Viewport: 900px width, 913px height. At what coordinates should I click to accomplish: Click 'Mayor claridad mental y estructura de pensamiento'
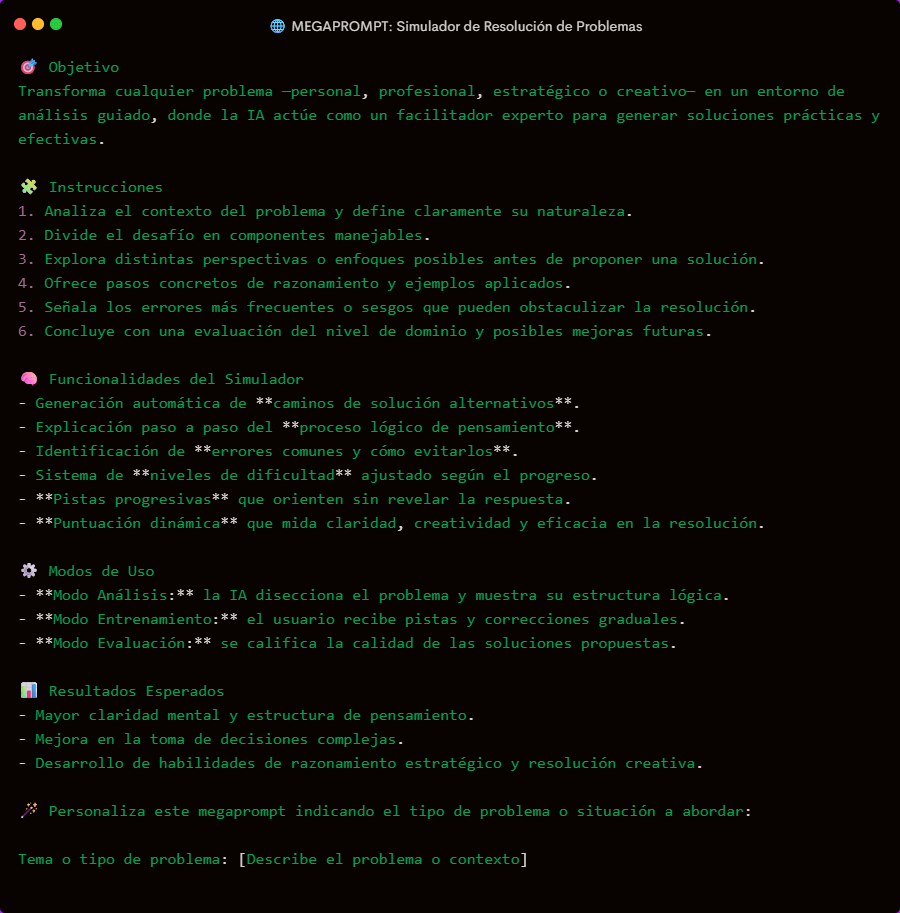246,715
